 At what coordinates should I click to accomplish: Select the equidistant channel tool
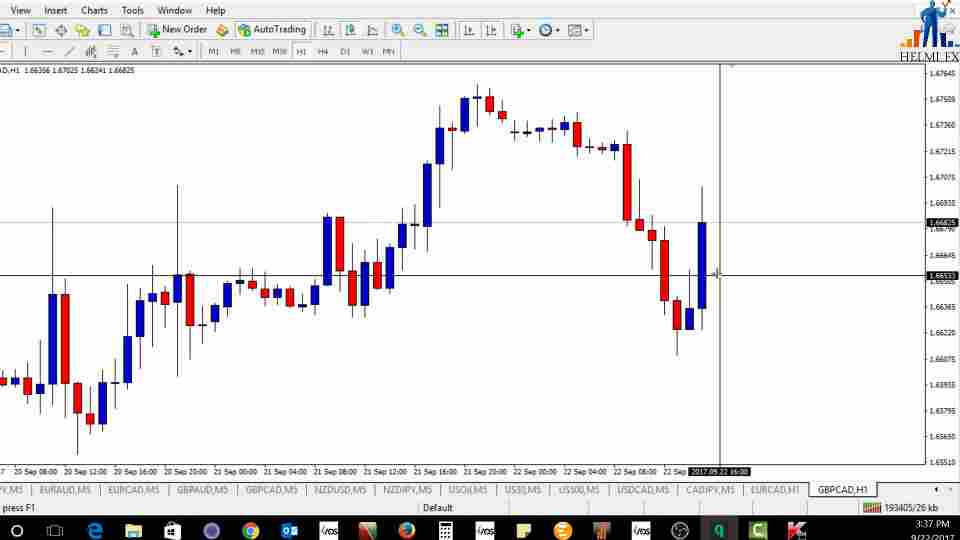point(91,51)
